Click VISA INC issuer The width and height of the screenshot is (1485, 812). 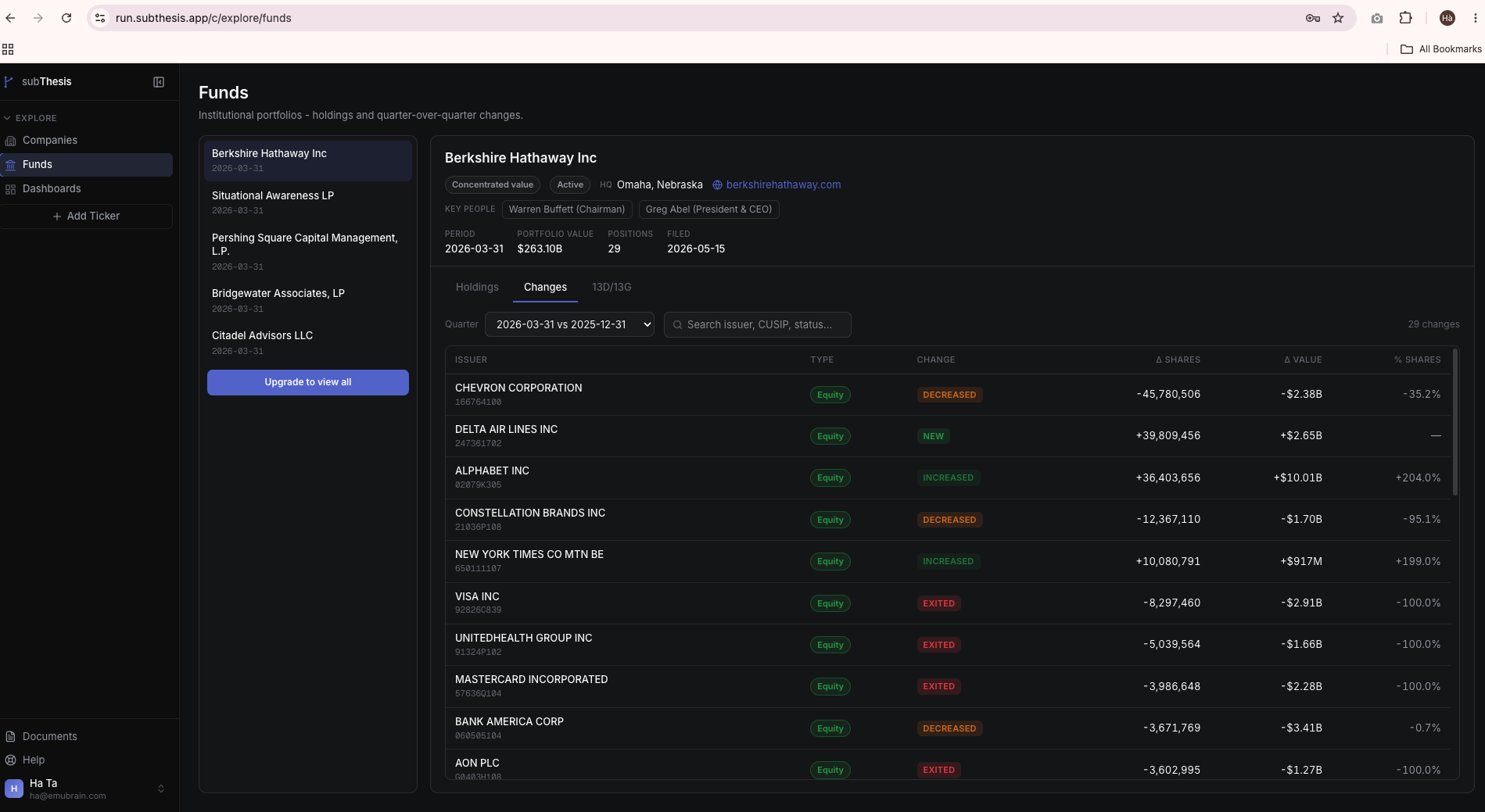tap(477, 597)
